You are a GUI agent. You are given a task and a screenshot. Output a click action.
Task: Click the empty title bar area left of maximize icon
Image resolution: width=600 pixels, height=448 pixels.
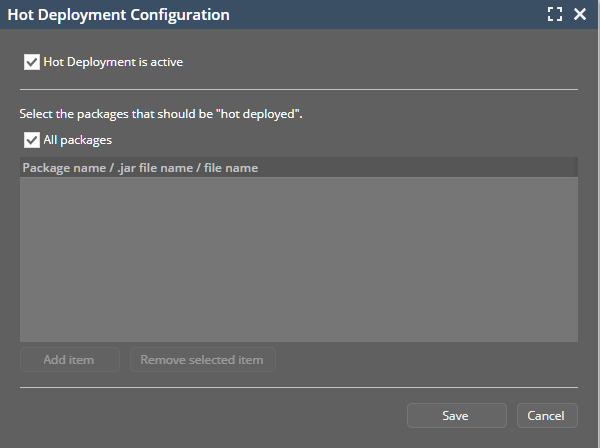400,15
